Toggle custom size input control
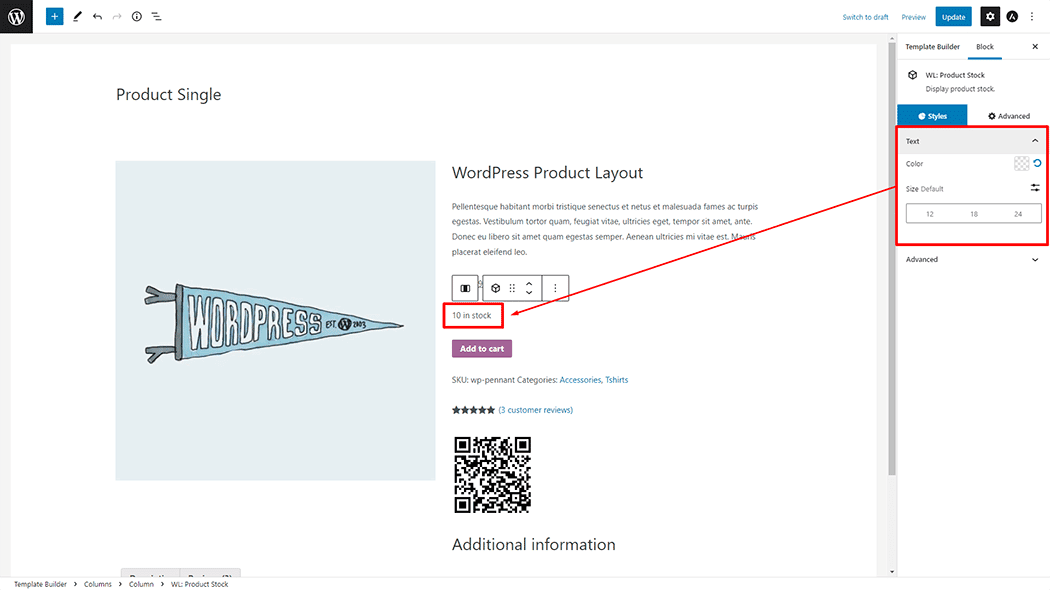This screenshot has width=1050, height=590. [1035, 188]
